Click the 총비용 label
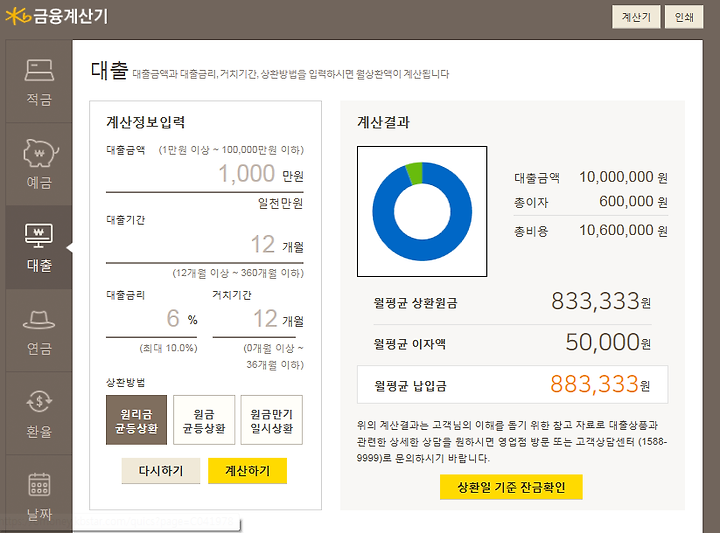This screenshot has width=720, height=533. tap(531, 231)
